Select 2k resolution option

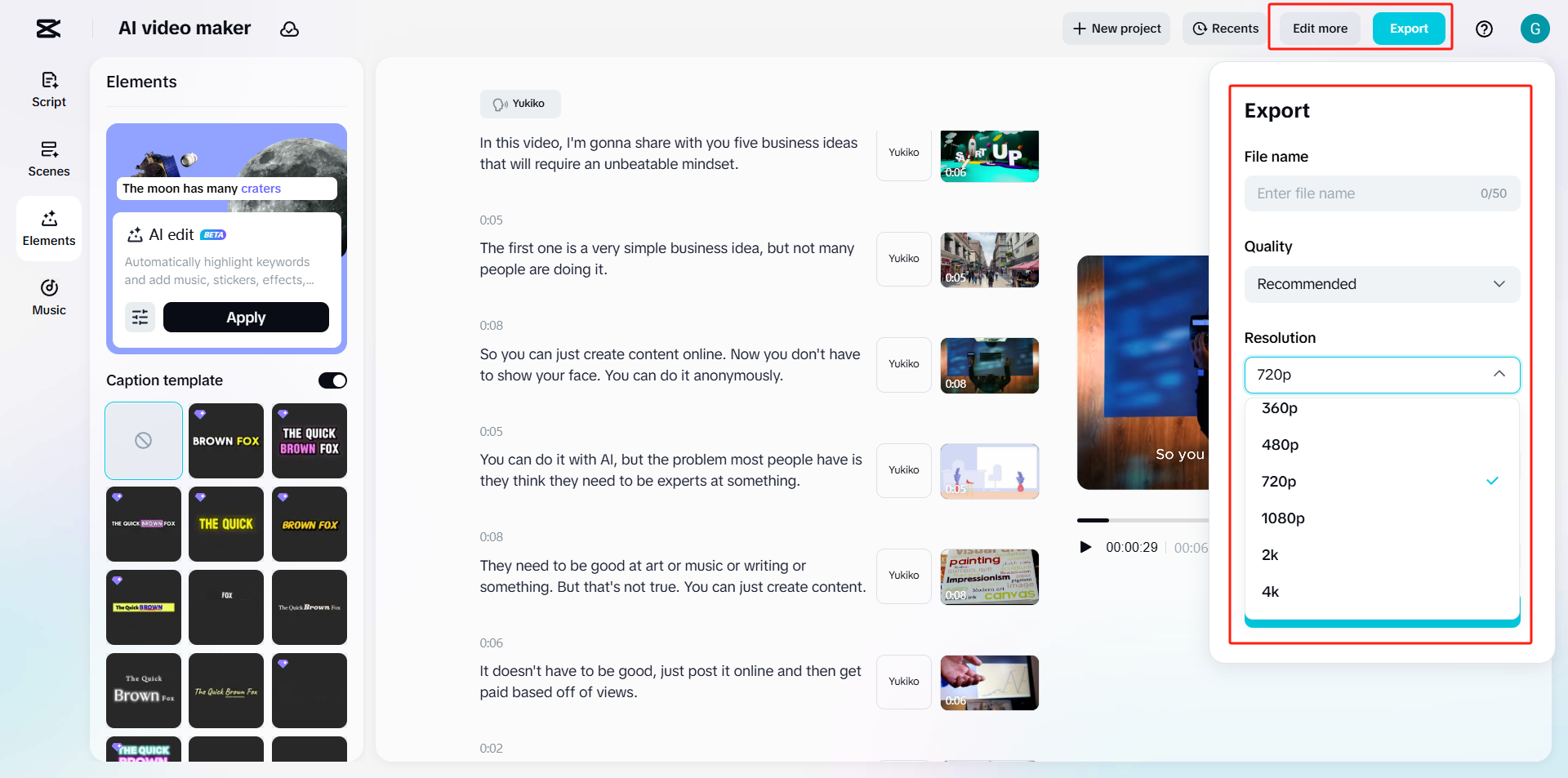click(x=1382, y=555)
